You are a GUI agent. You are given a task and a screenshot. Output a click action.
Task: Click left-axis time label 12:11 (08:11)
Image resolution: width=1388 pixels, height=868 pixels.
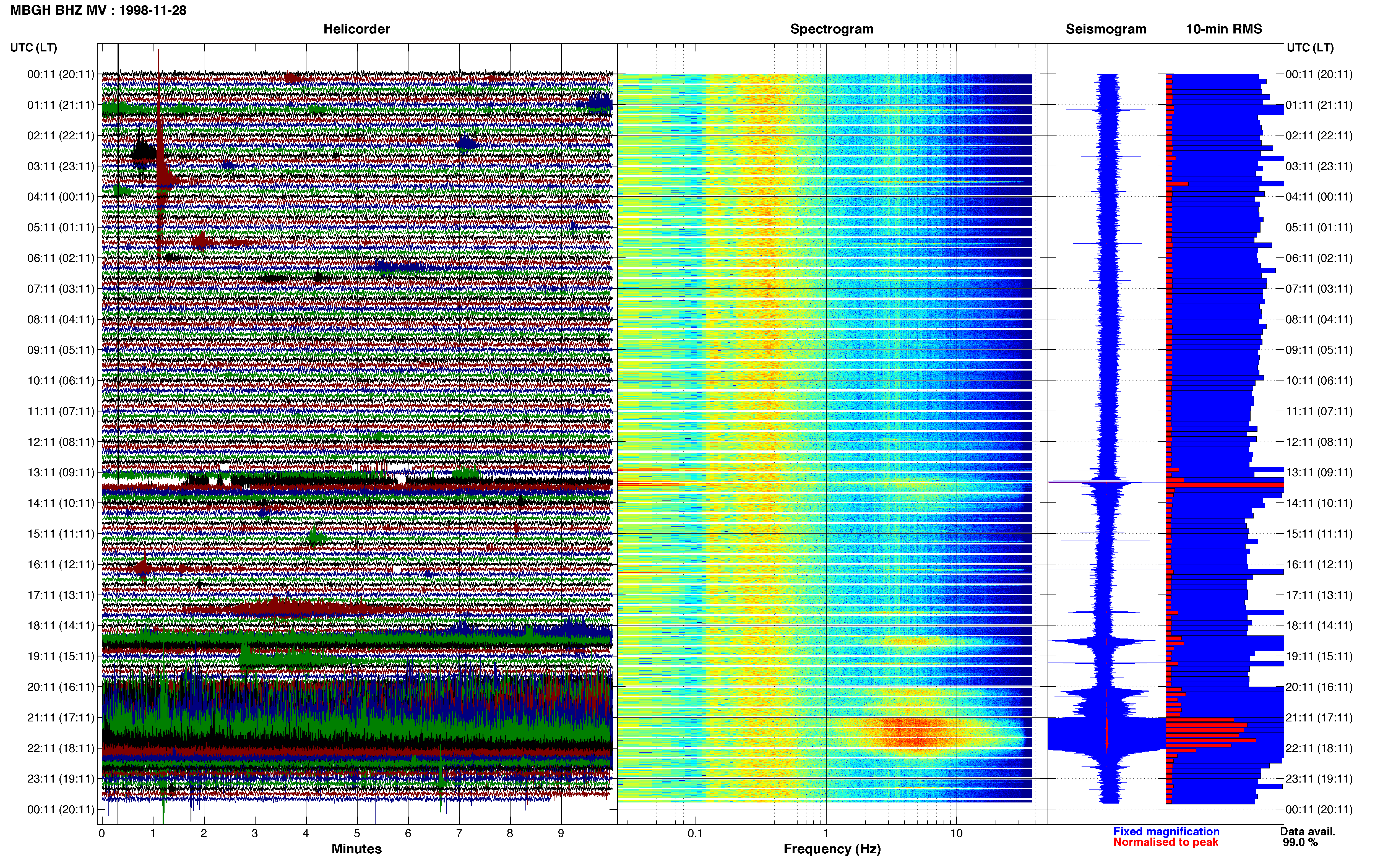[x=61, y=442]
